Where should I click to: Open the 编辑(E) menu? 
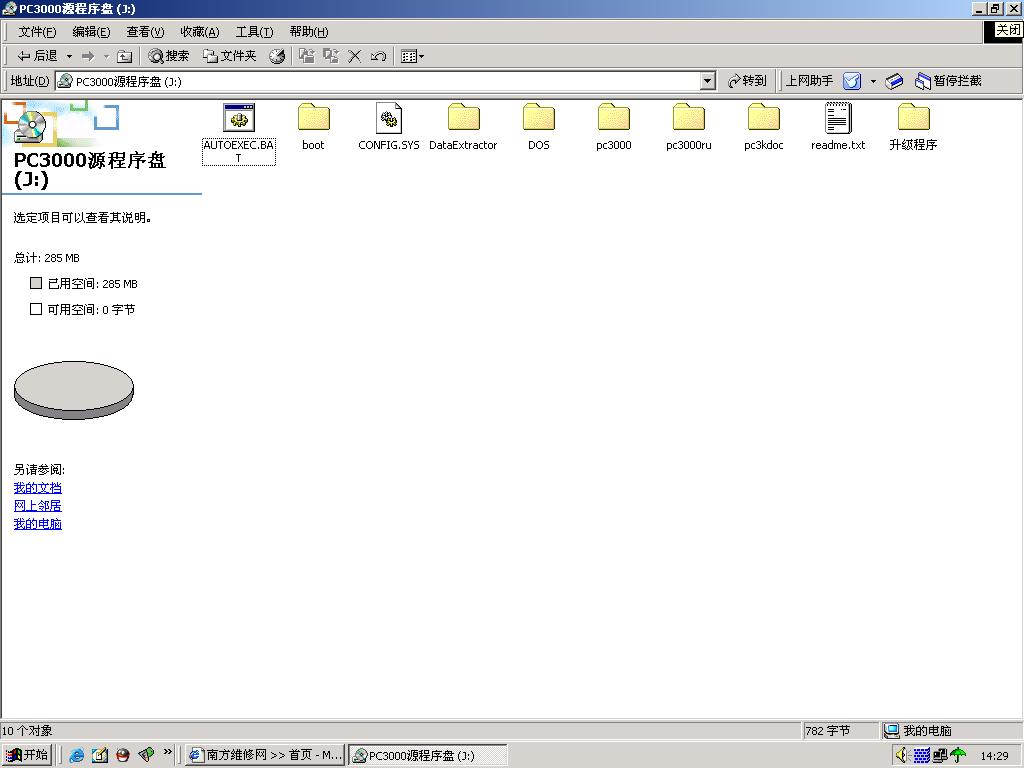pos(91,31)
